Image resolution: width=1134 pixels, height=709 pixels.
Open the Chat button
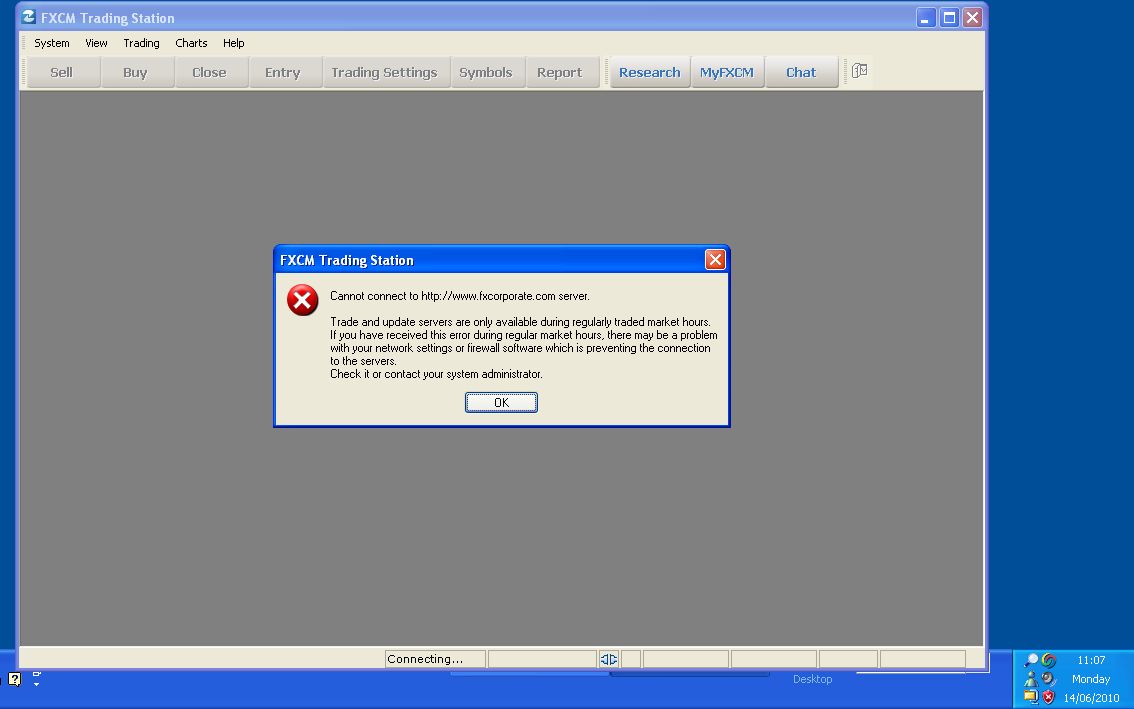801,72
